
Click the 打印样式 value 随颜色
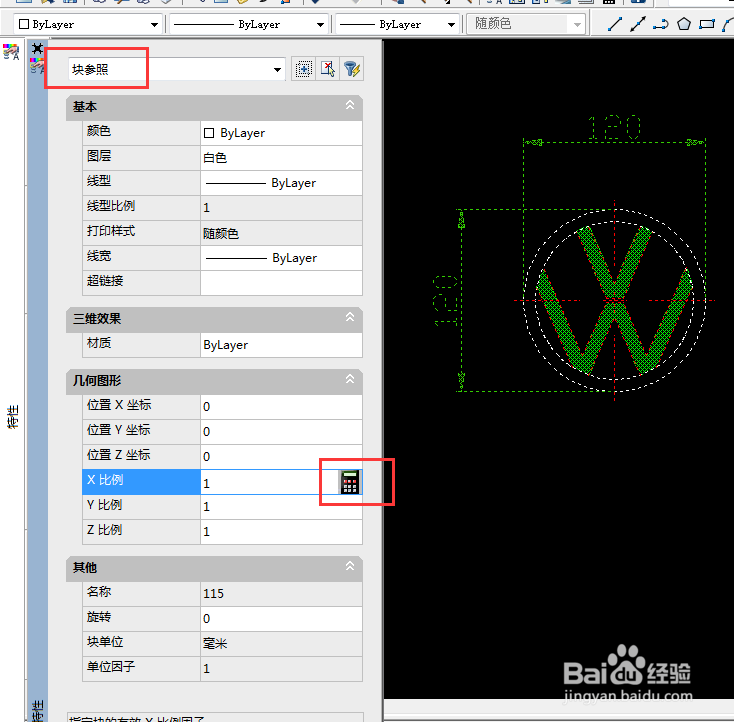[x=281, y=233]
